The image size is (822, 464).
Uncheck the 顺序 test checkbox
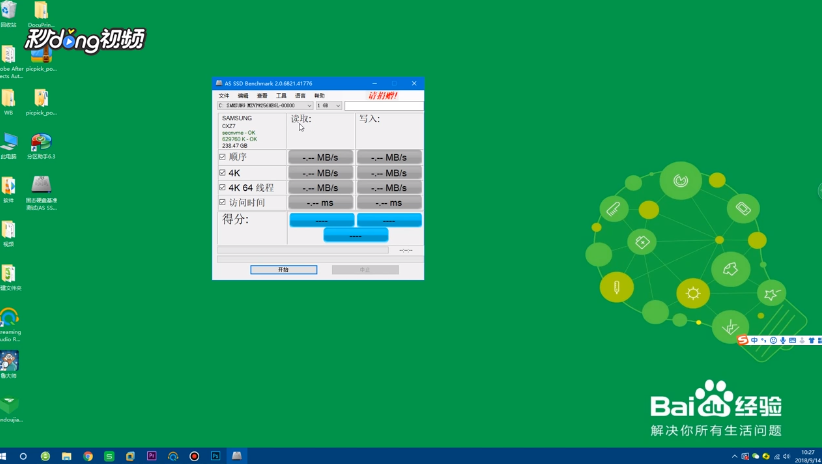(222, 157)
